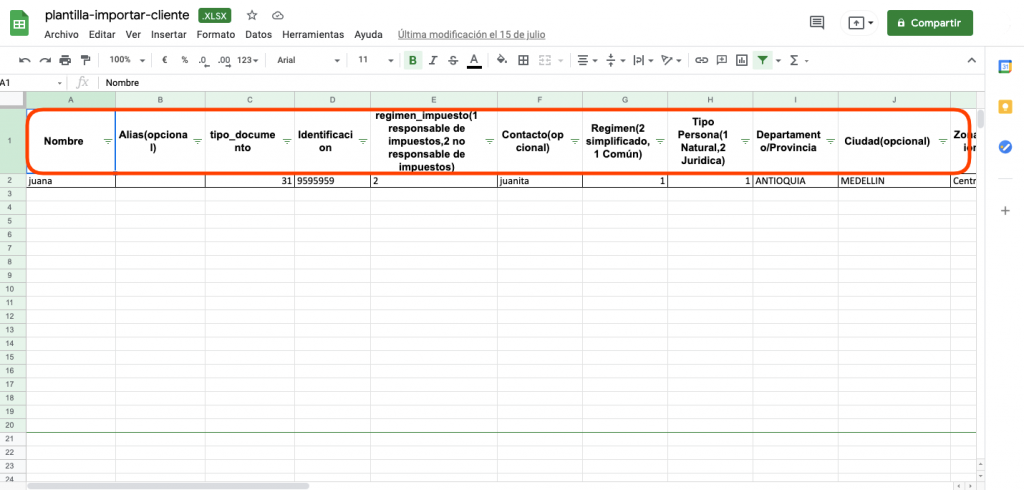Open filter on Nombre header cell
The height and width of the screenshot is (490, 1024).
[x=108, y=141]
